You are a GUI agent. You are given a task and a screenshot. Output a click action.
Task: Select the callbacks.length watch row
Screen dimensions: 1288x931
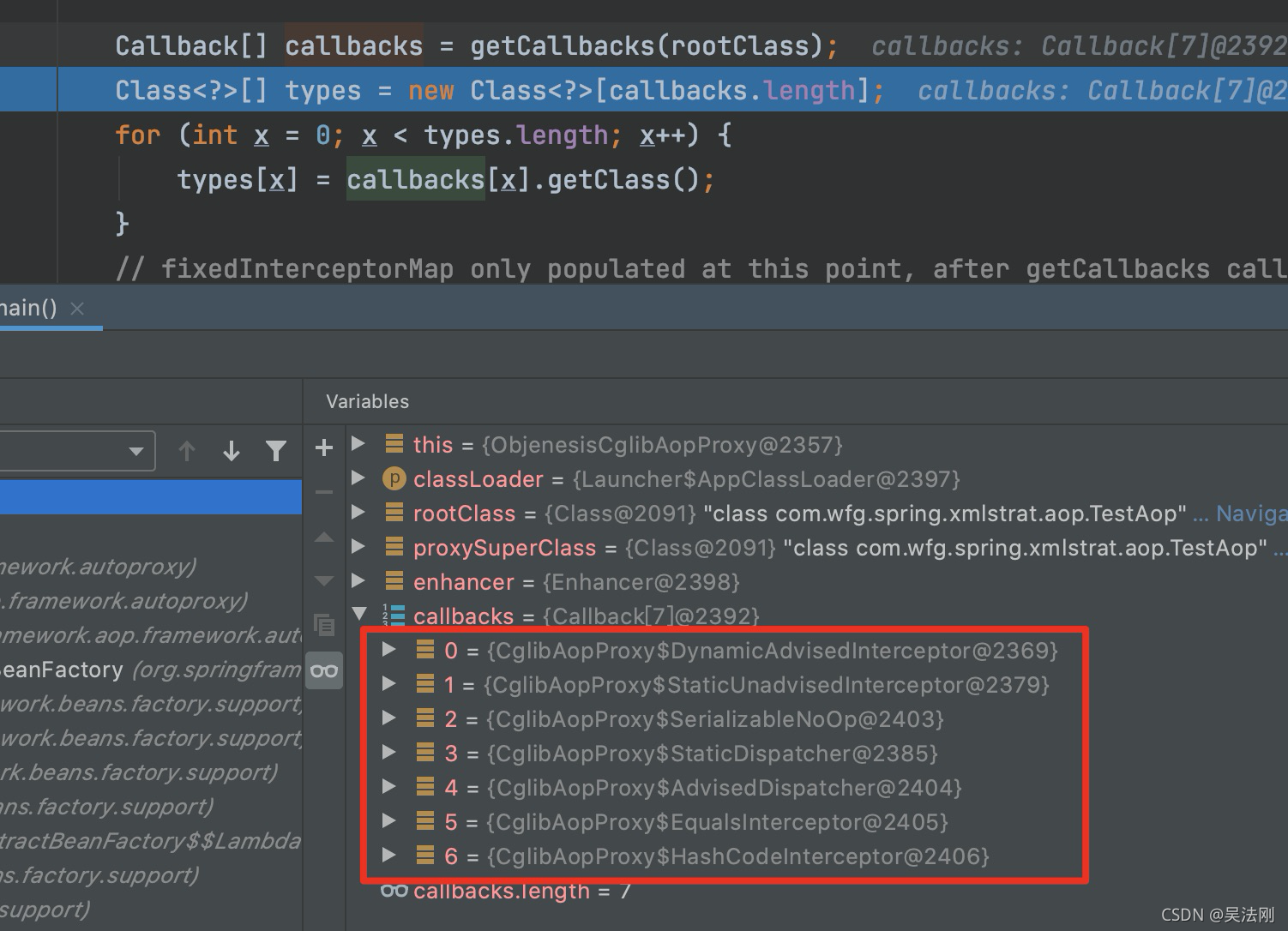[x=522, y=891]
